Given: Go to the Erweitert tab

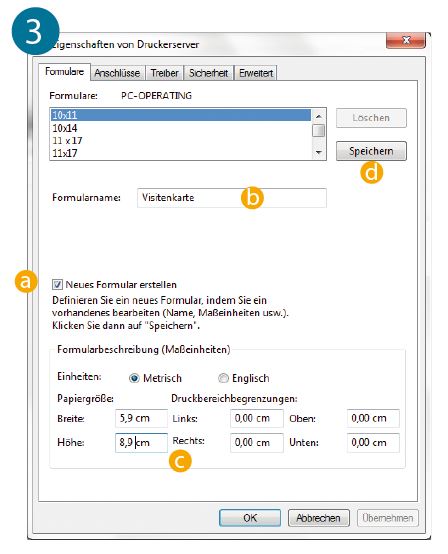Looking at the screenshot, I should pyautogui.click(x=256, y=73).
